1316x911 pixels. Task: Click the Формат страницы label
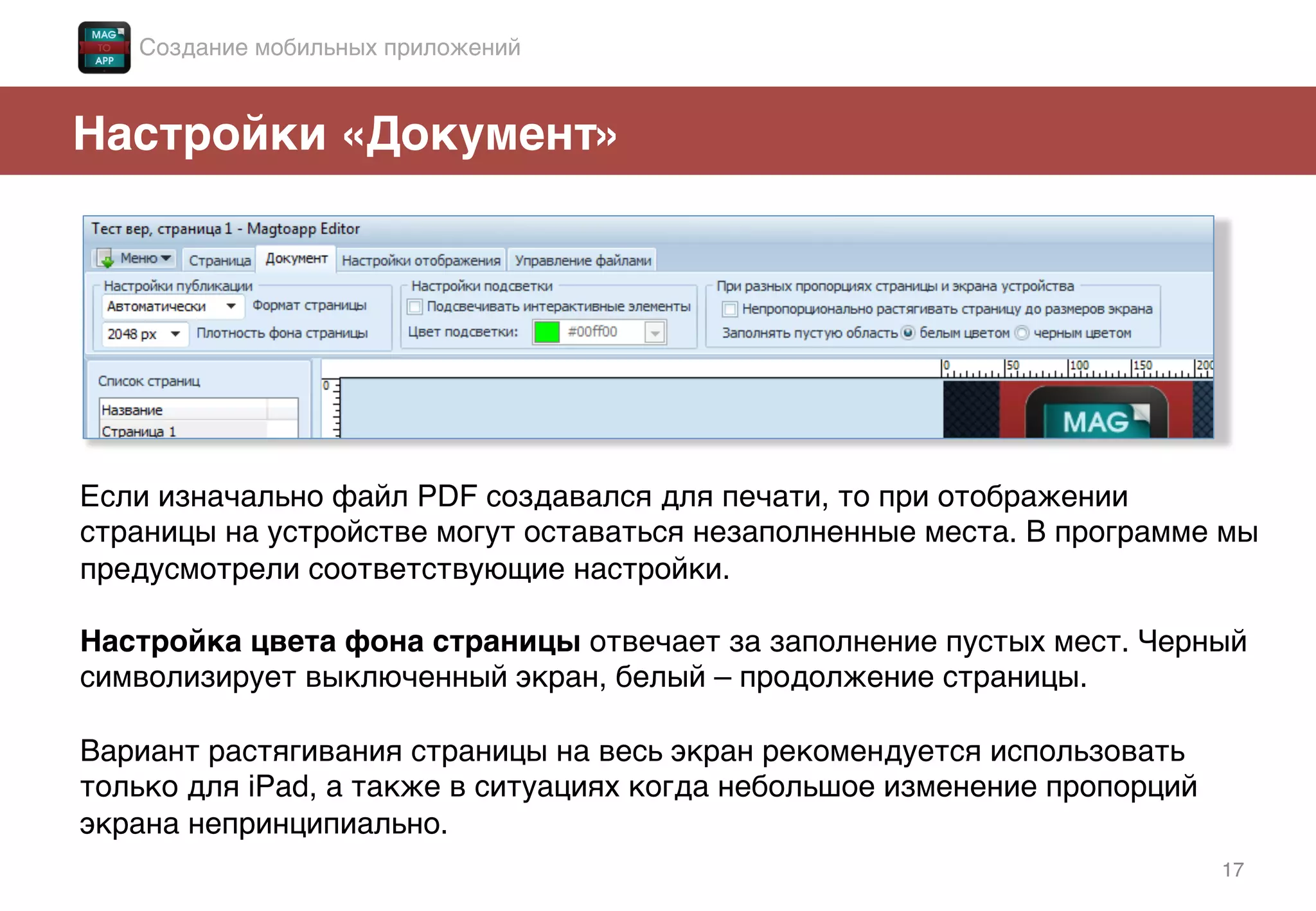point(309,305)
